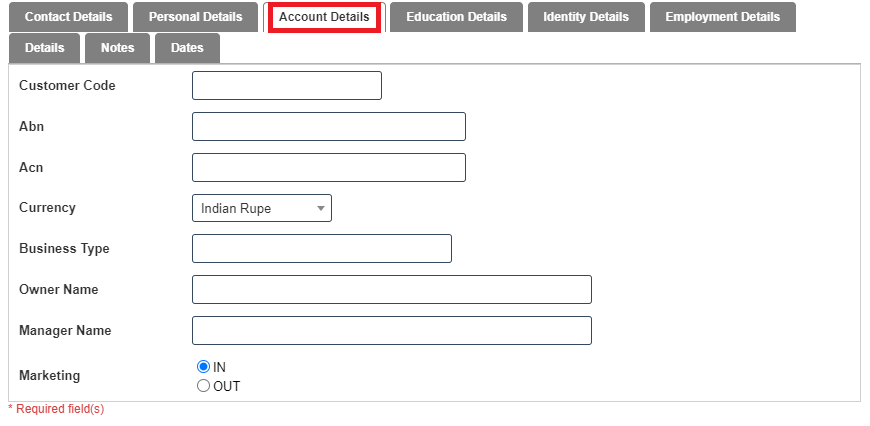Click the OUT label under Marketing
The image size is (870, 426).
227,386
